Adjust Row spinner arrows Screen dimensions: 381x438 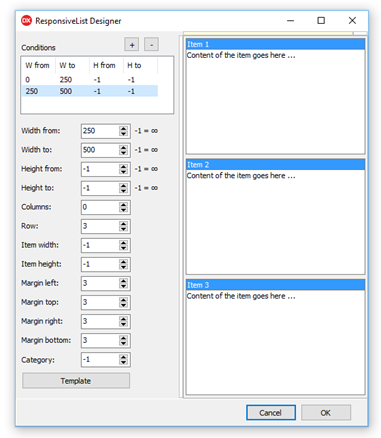124,226
